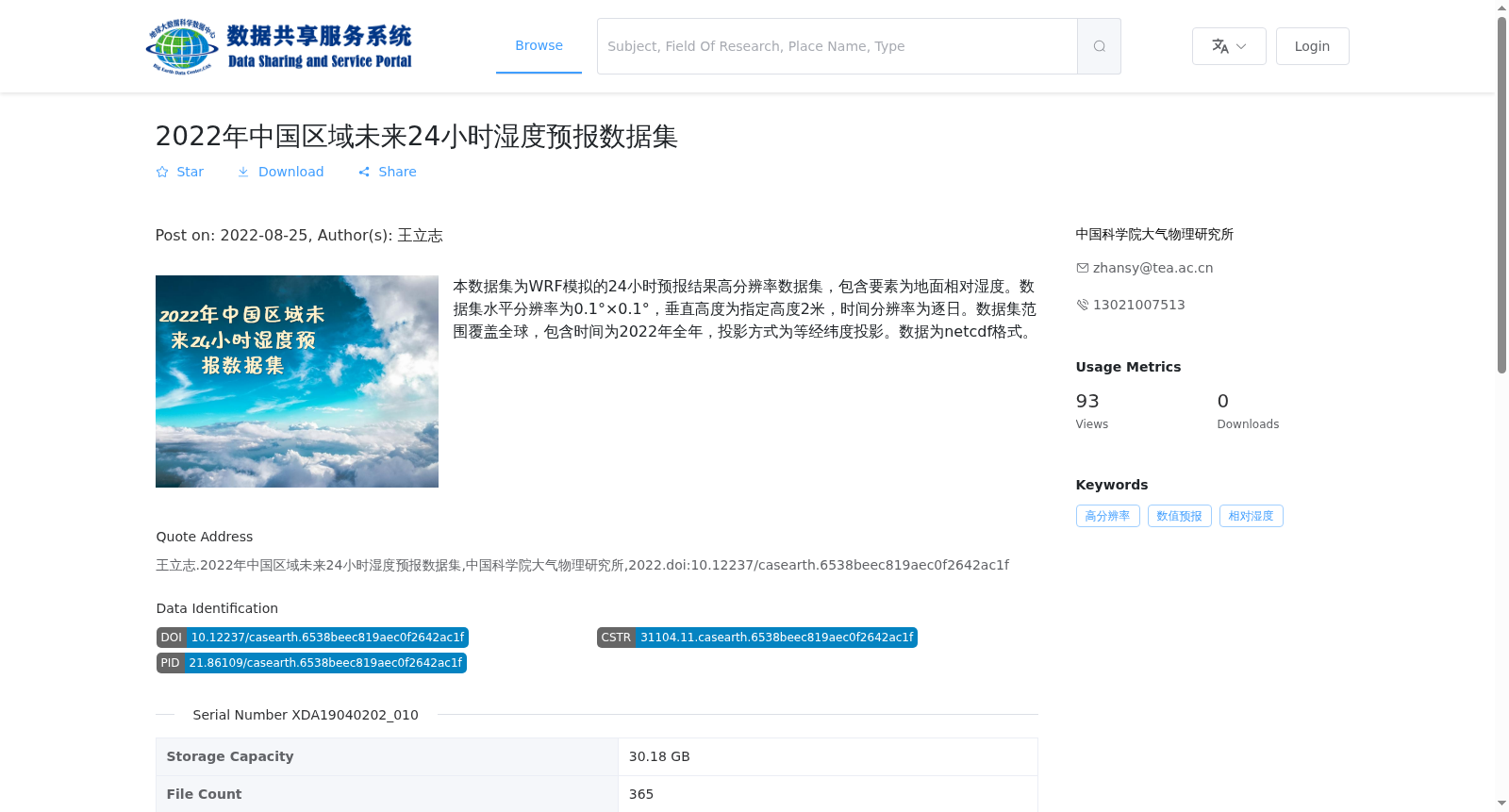This screenshot has height=812, width=1509.
Task: Focus the subject search input field
Action: point(837,46)
